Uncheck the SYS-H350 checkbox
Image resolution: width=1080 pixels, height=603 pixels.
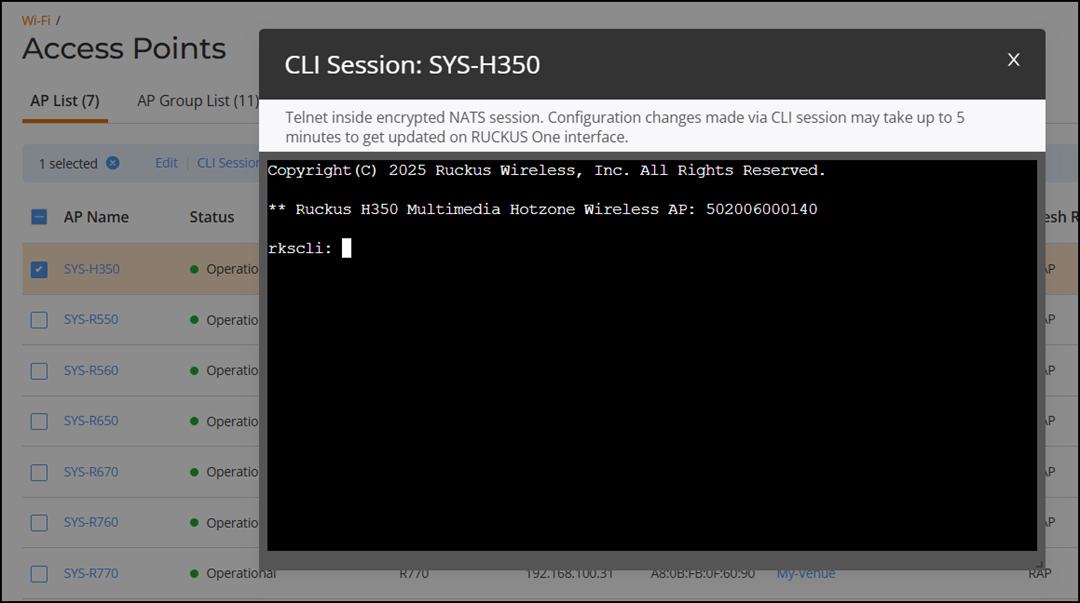point(39,269)
